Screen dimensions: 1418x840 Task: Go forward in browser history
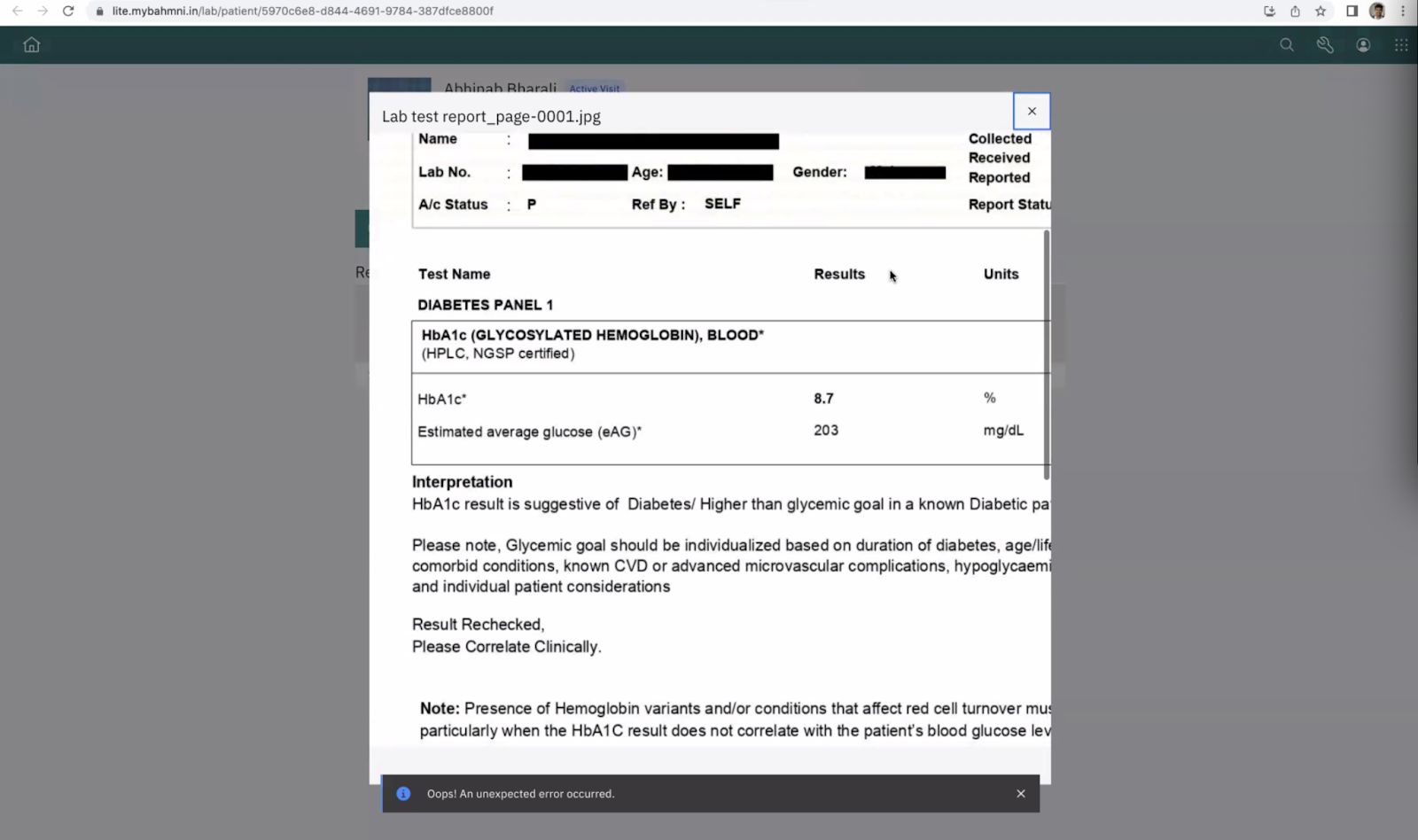[x=43, y=11]
